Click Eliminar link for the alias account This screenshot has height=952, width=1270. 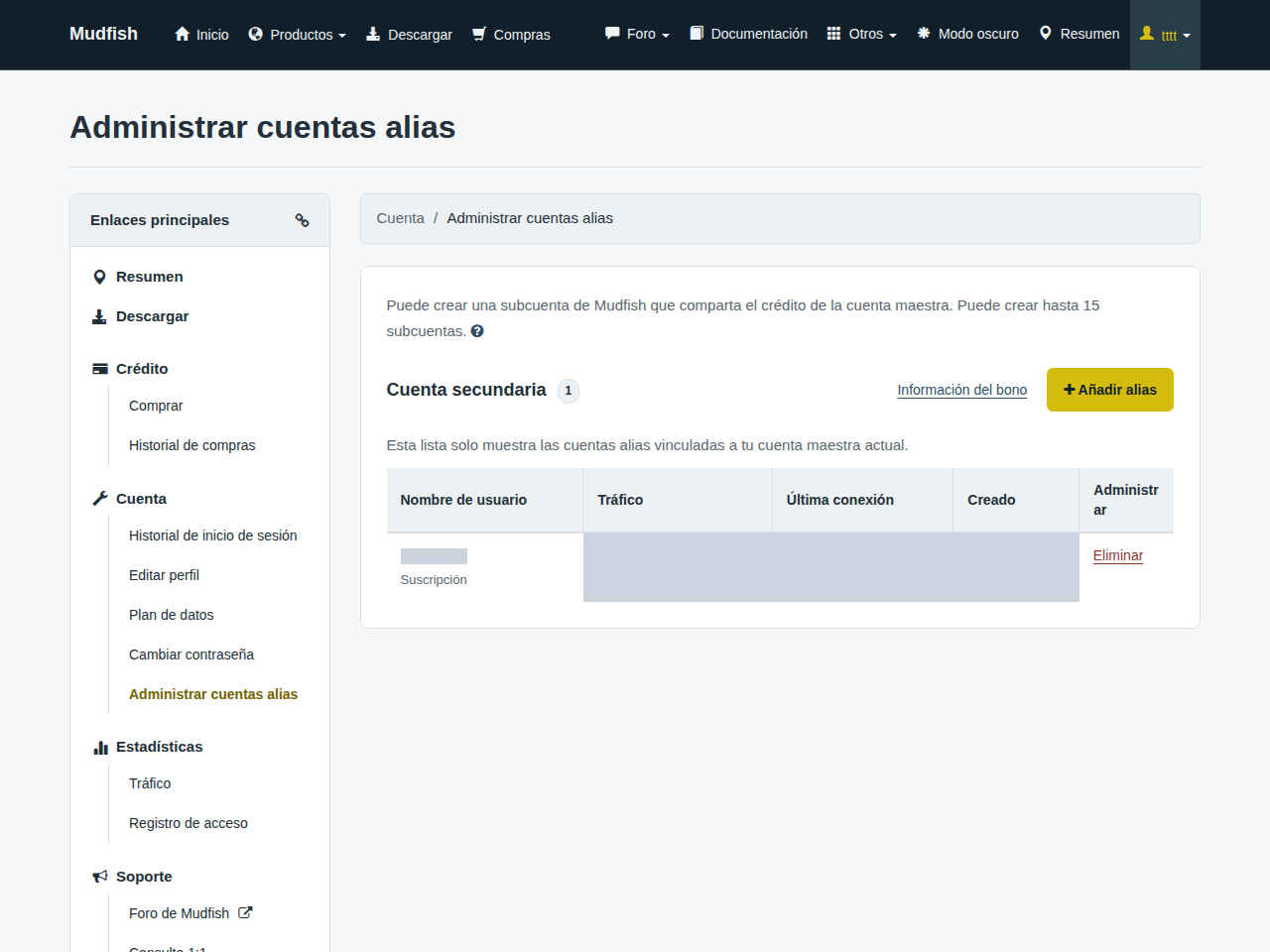[x=1118, y=555]
